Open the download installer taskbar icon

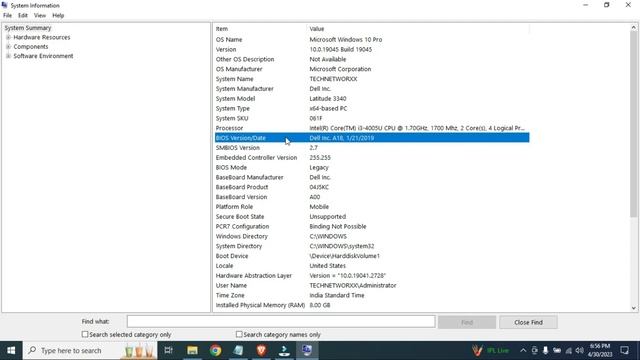(x=284, y=350)
